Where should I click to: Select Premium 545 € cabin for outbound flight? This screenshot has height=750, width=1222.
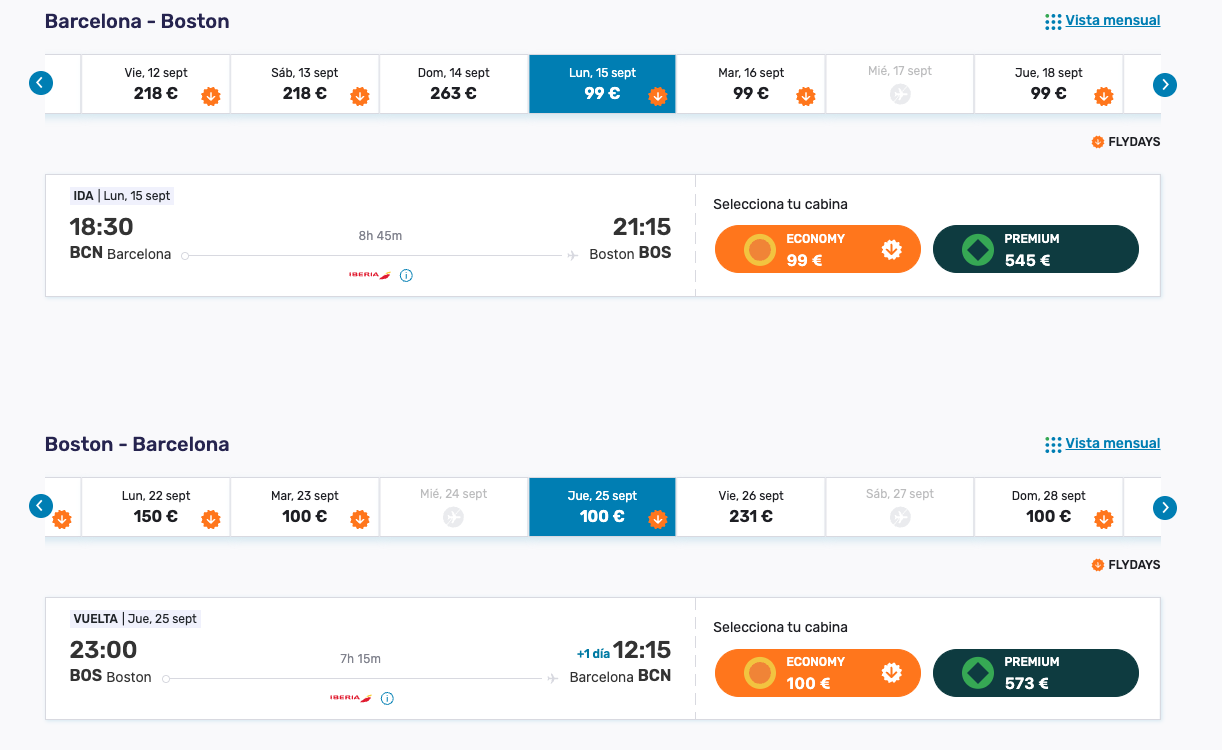(x=1036, y=249)
